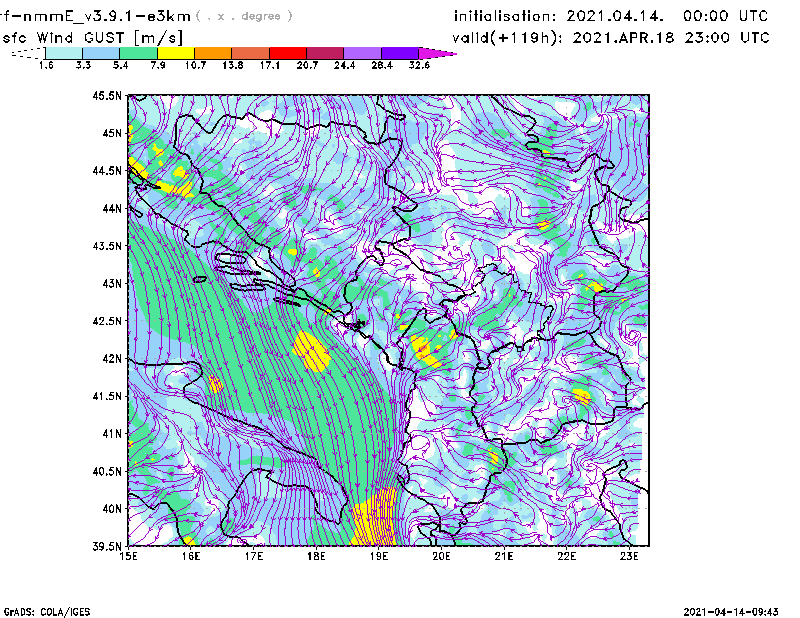The width and height of the screenshot is (800, 618).
Task: Click the "15E" longitude label
Action: click(x=128, y=556)
